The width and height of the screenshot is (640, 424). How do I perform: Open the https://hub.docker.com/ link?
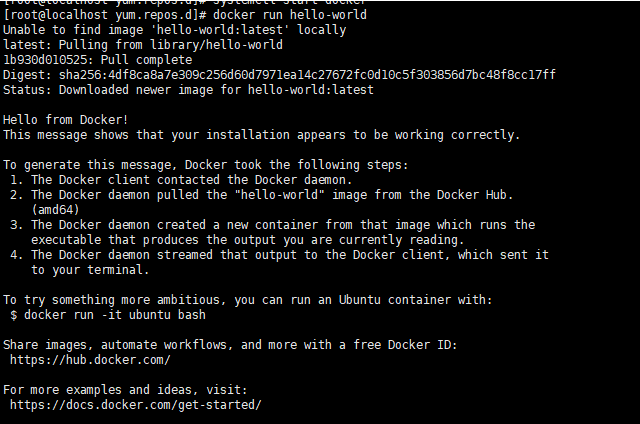90,359
